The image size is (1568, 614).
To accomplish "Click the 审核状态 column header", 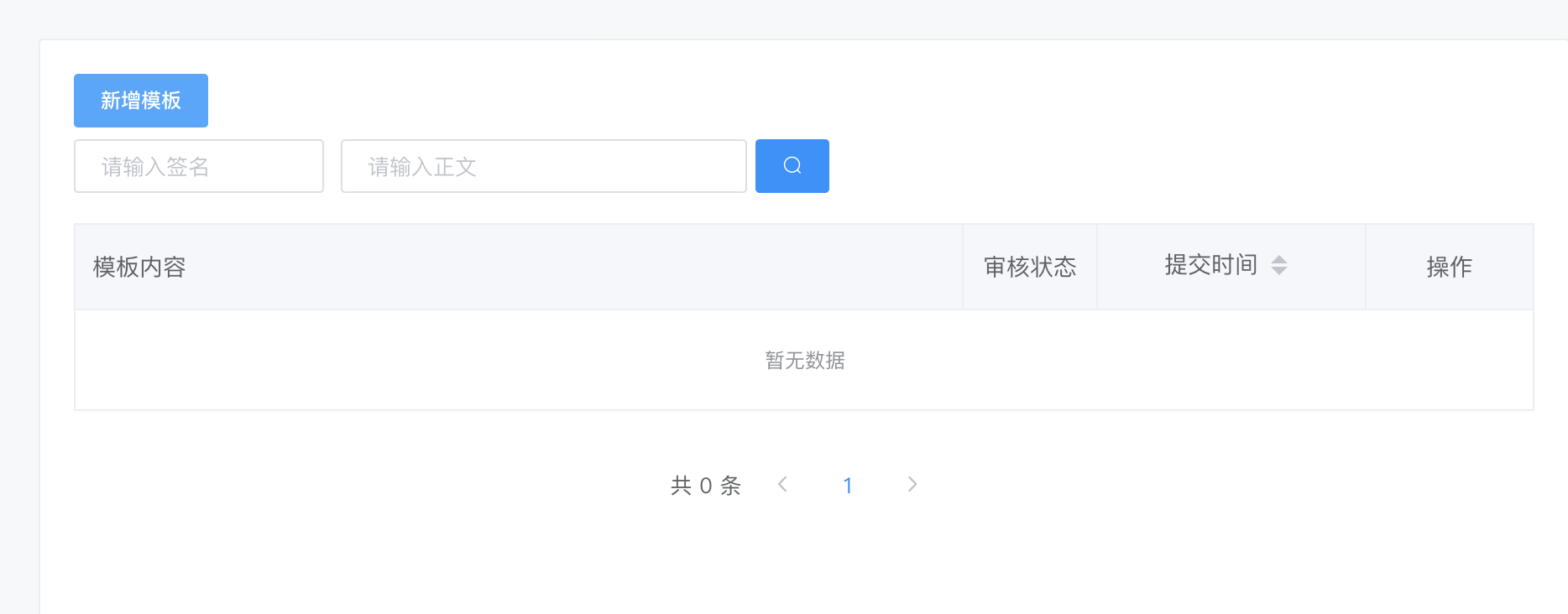I will (x=1030, y=267).
